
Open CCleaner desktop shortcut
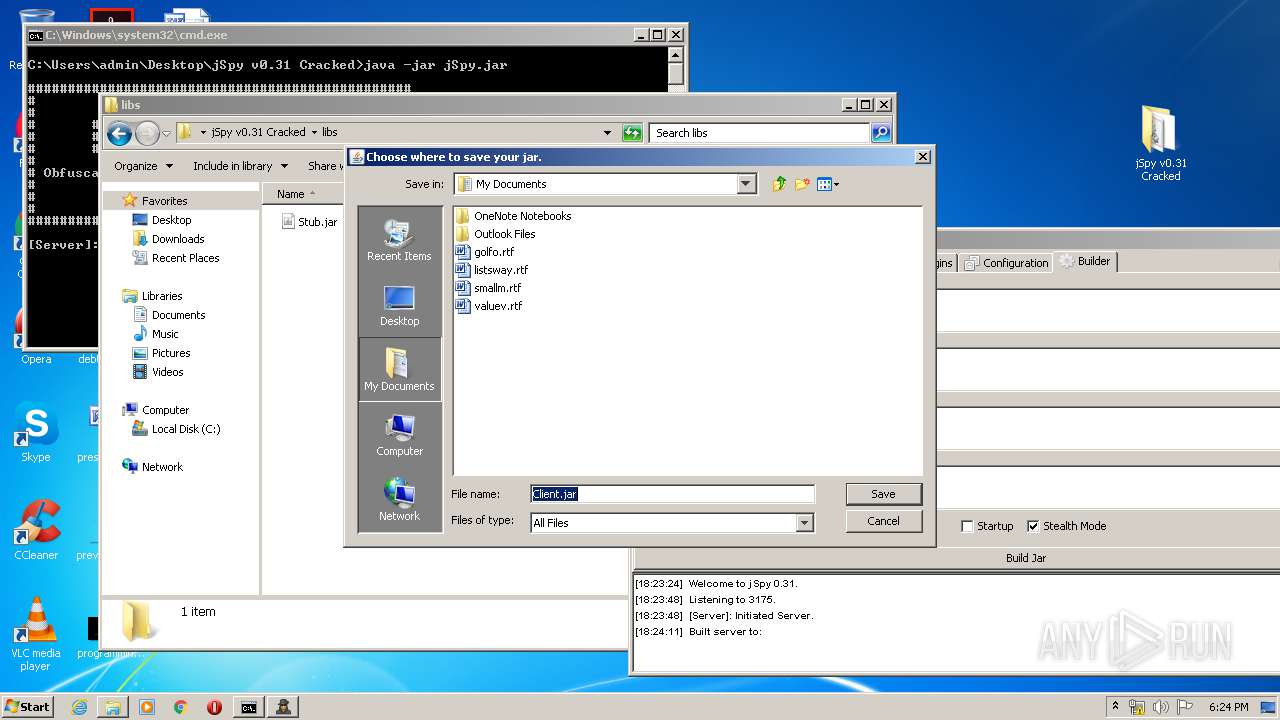36,530
